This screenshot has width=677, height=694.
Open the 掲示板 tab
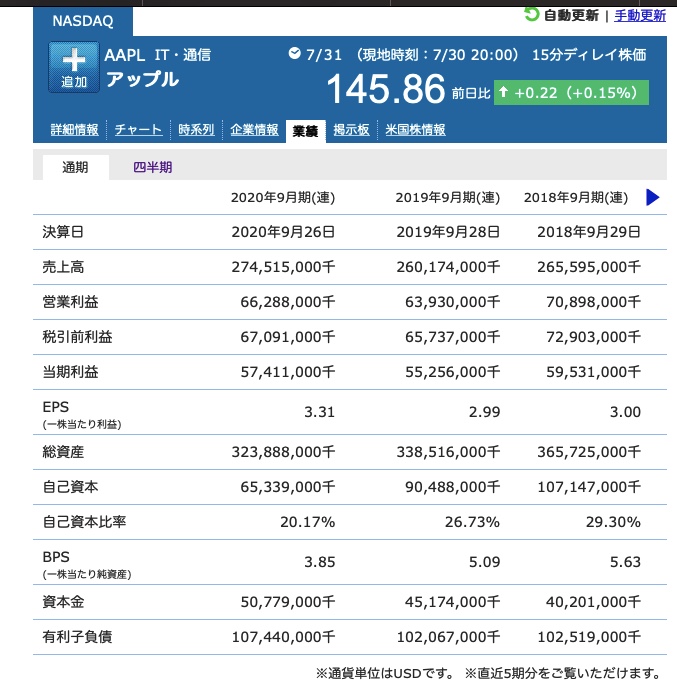[351, 130]
